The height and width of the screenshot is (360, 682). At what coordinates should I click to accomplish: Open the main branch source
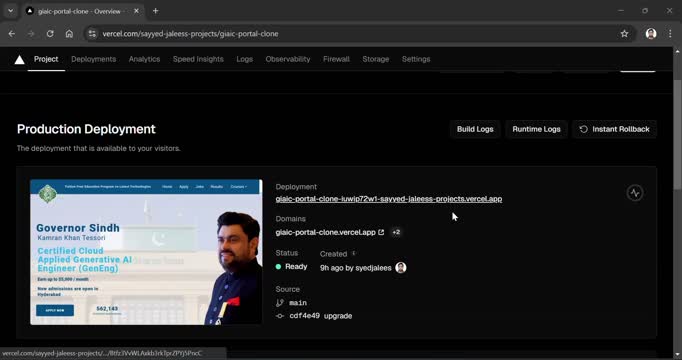tap(298, 303)
